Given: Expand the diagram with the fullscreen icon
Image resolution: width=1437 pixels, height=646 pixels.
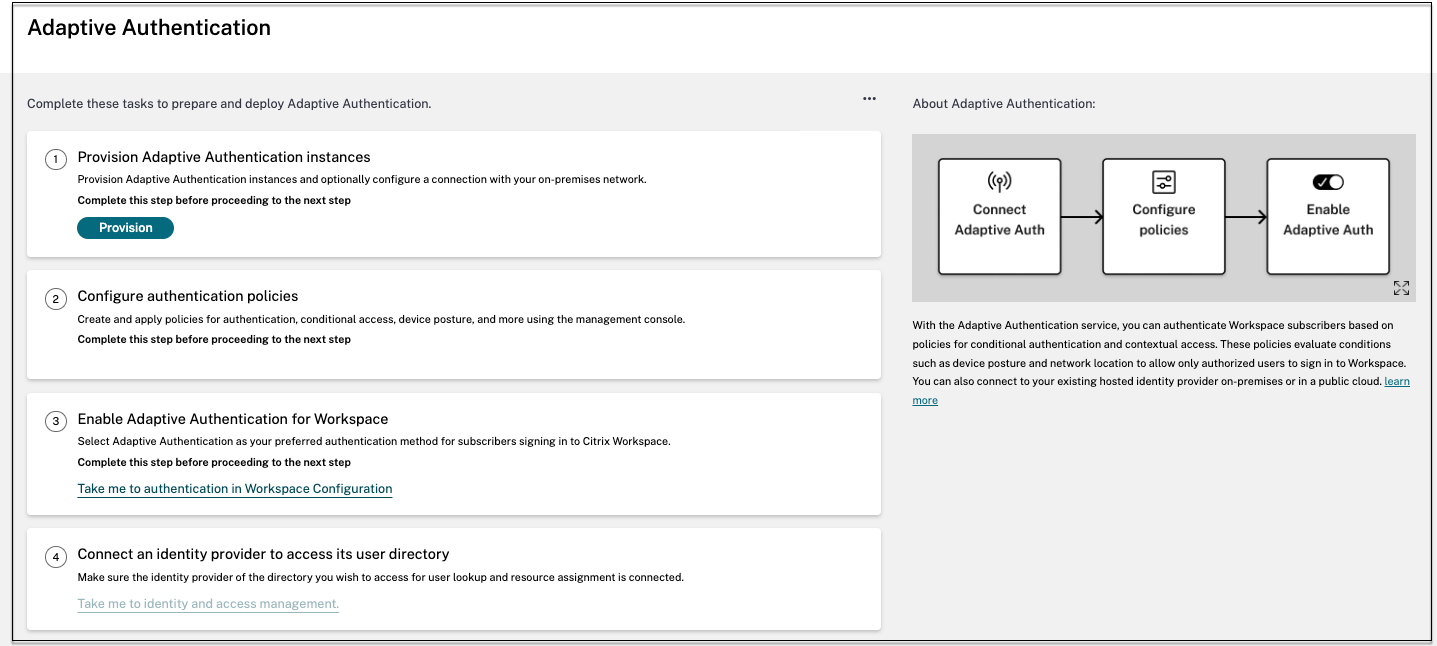Looking at the screenshot, I should click(x=1401, y=288).
